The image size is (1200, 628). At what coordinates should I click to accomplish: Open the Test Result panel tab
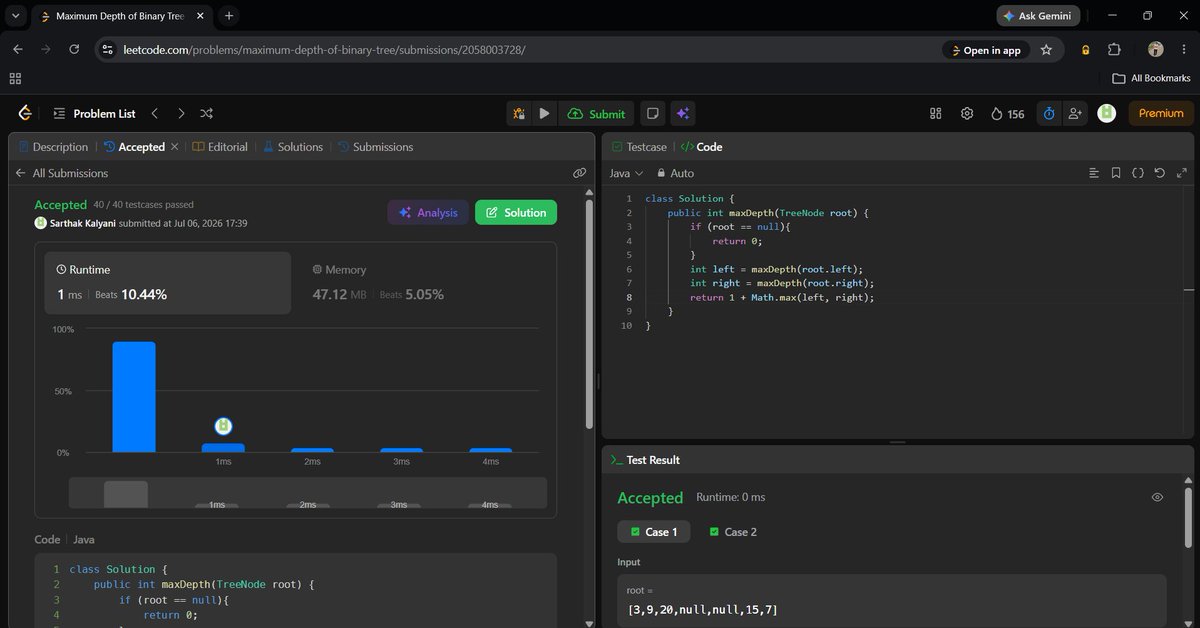point(645,460)
